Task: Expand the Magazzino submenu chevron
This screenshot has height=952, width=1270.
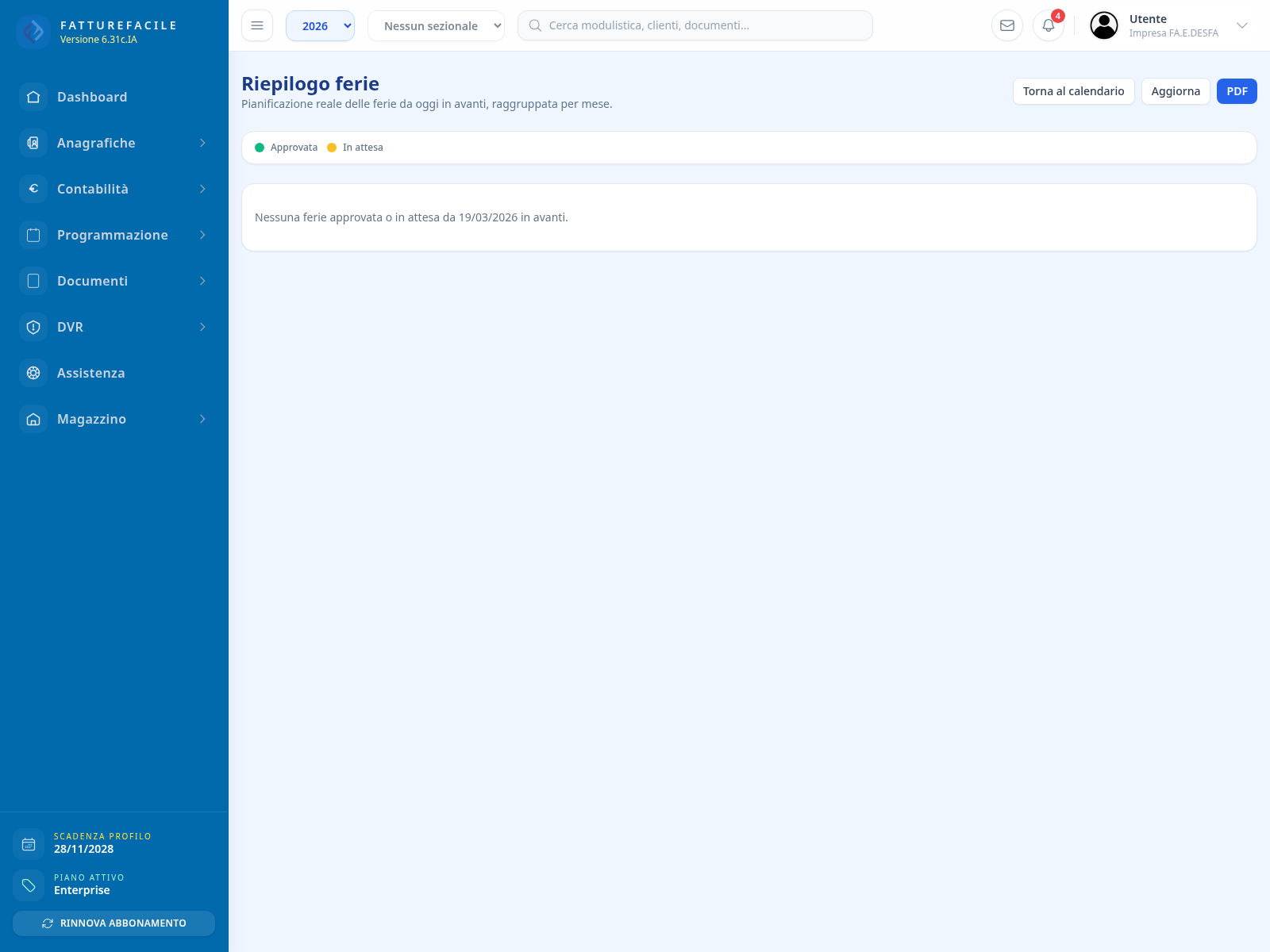Action: click(202, 419)
